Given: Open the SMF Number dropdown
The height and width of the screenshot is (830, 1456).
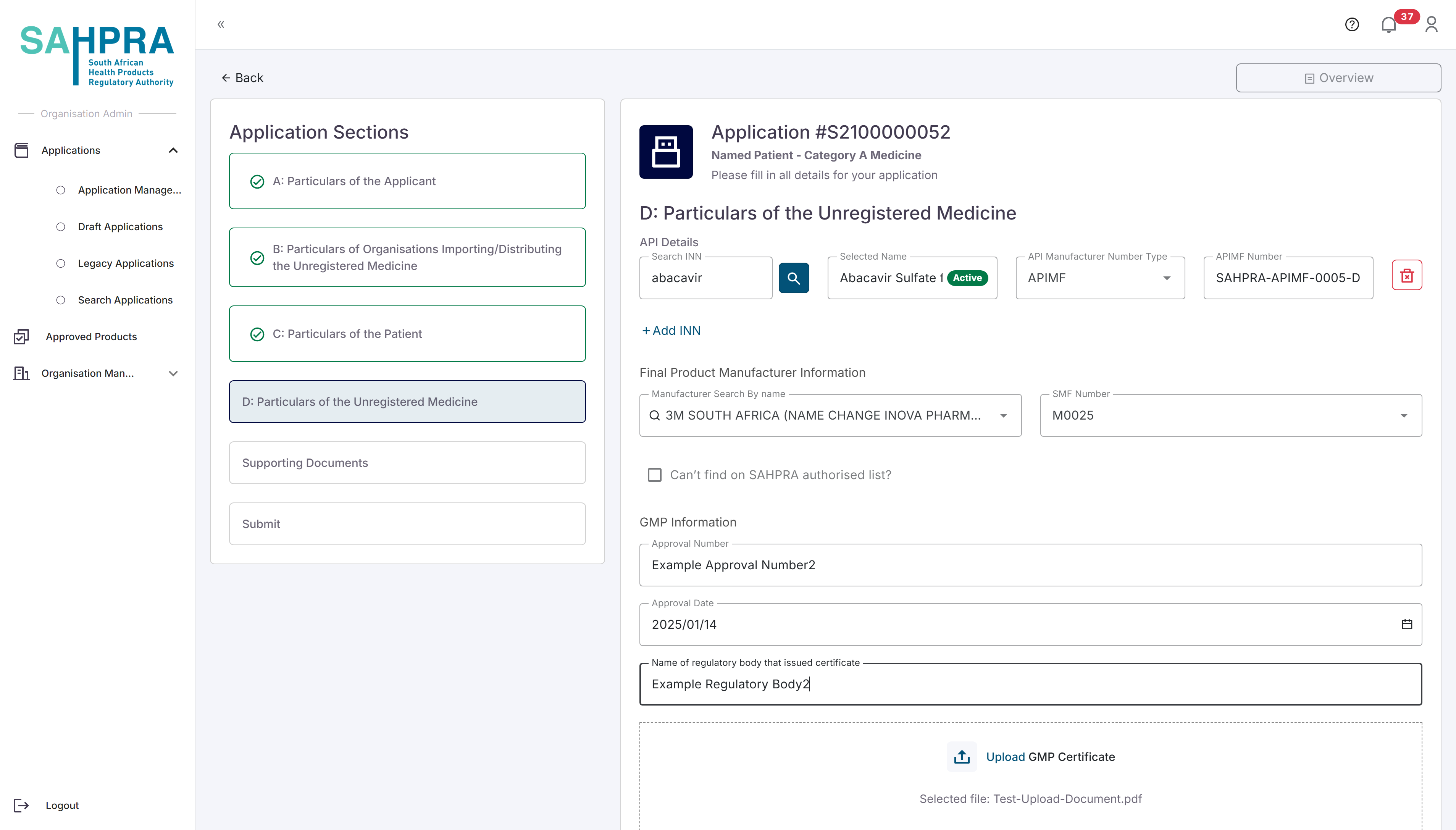Looking at the screenshot, I should coord(1230,415).
